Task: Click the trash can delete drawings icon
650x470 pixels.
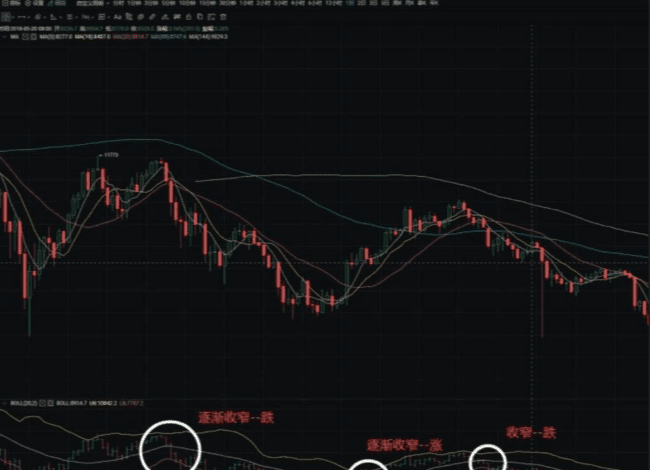Action: tap(223, 17)
